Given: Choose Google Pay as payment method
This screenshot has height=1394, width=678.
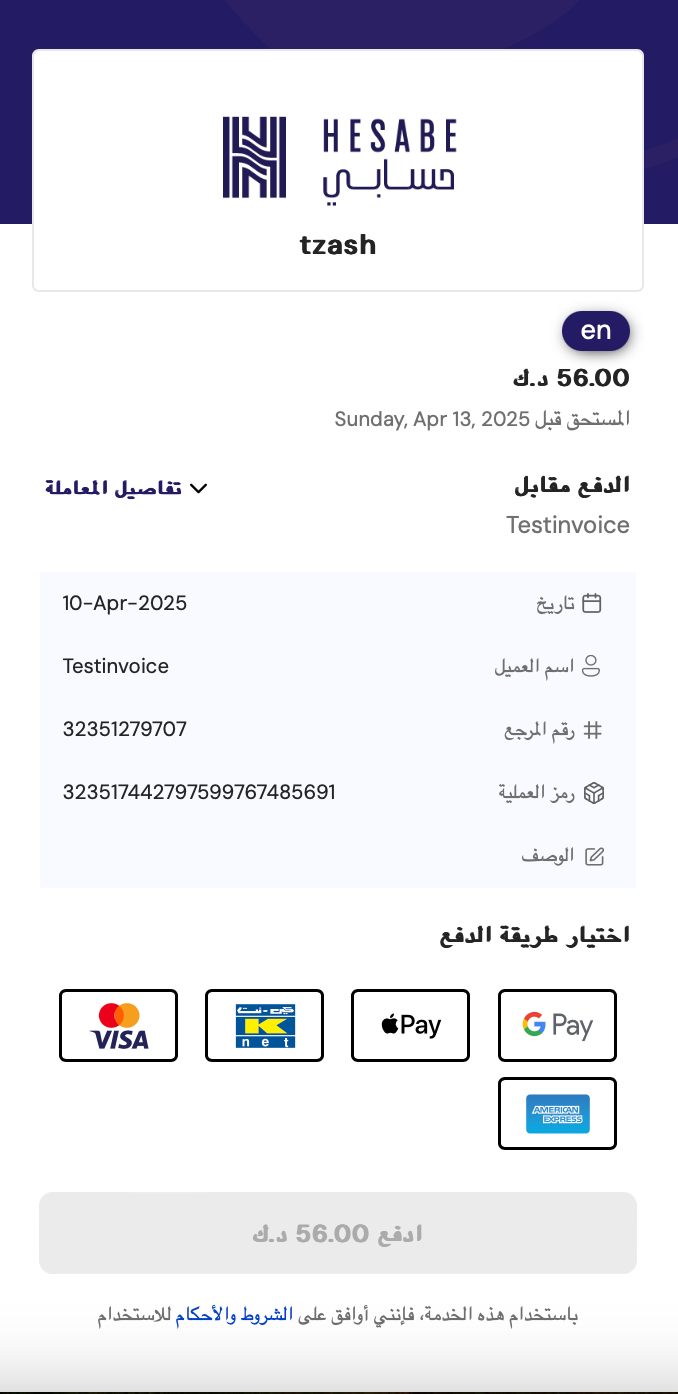Looking at the screenshot, I should click(x=557, y=1025).
